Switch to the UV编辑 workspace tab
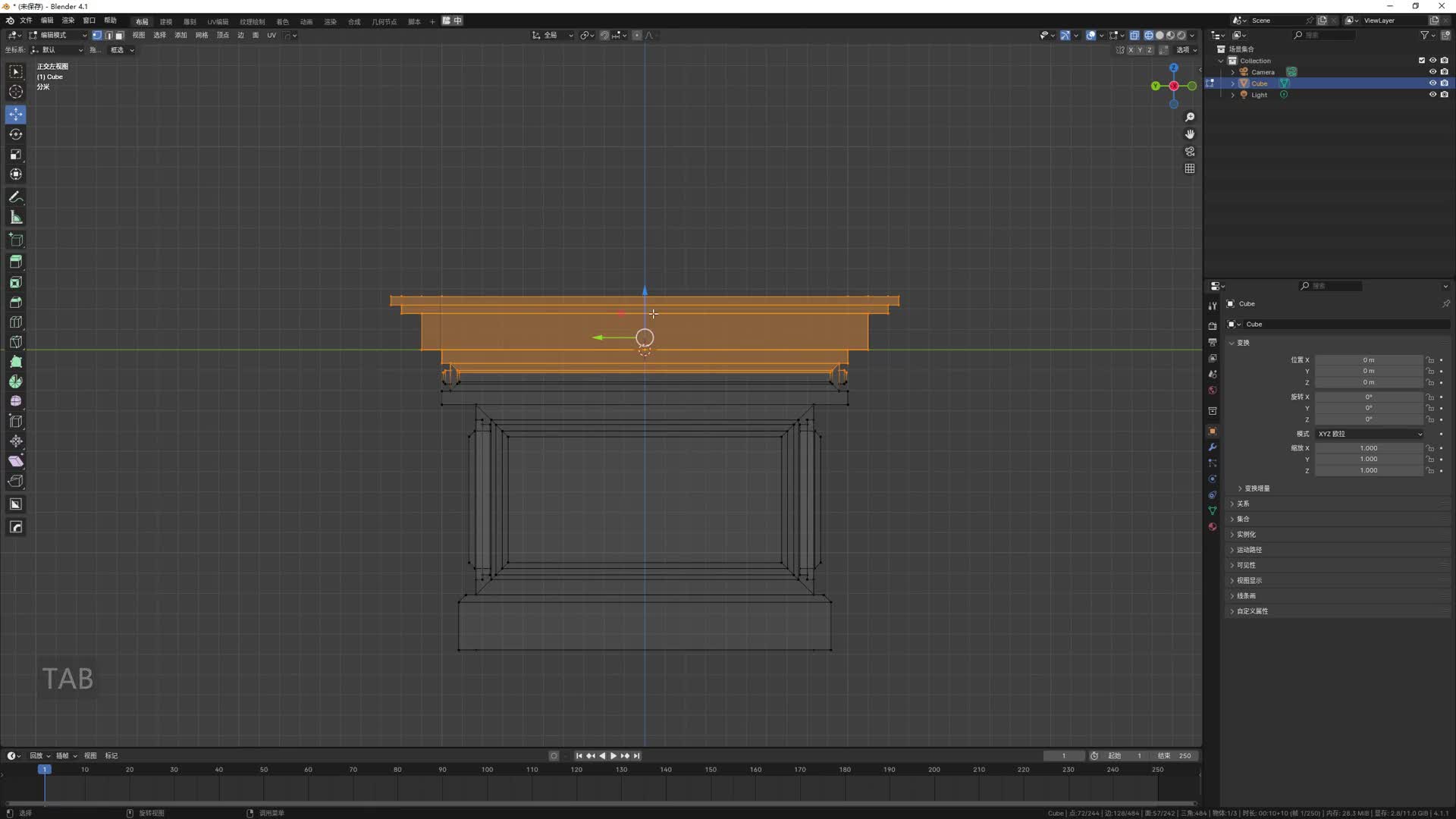1456x819 pixels. 218,22
